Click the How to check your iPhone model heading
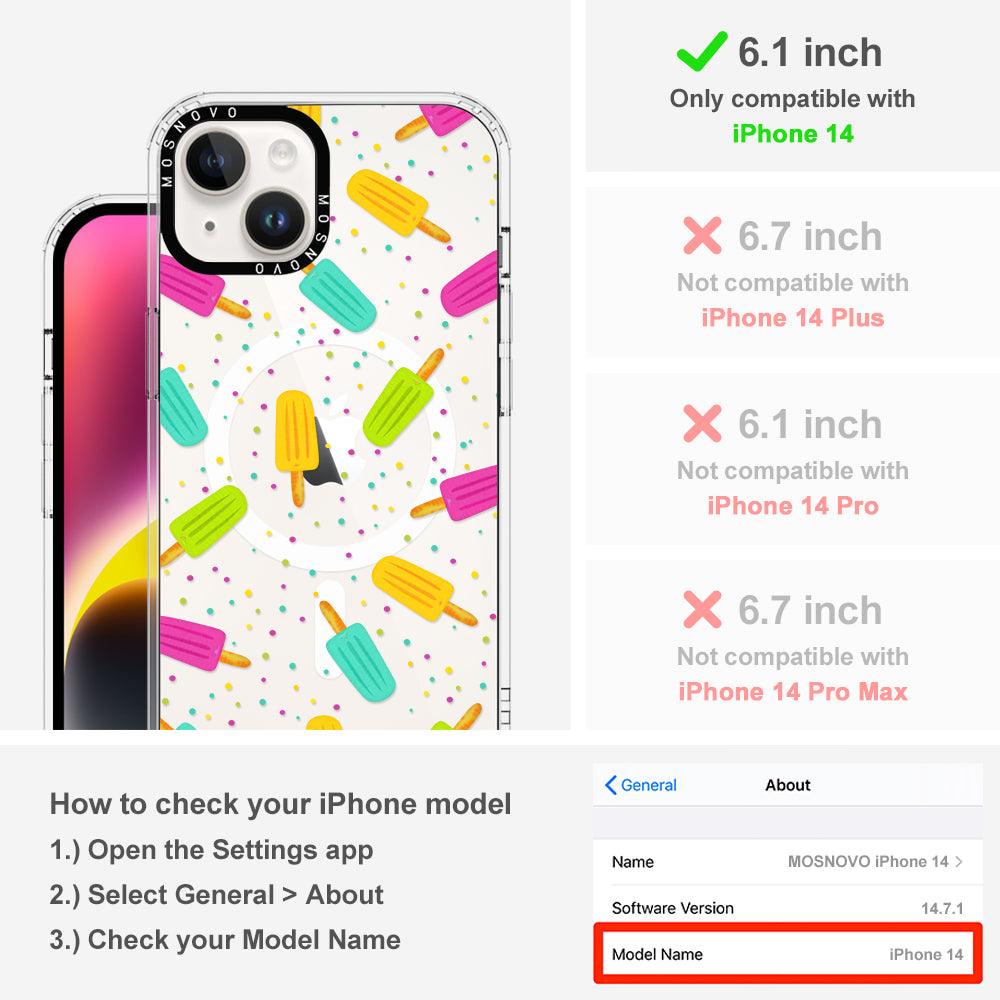The width and height of the screenshot is (1000, 1000). point(281,804)
